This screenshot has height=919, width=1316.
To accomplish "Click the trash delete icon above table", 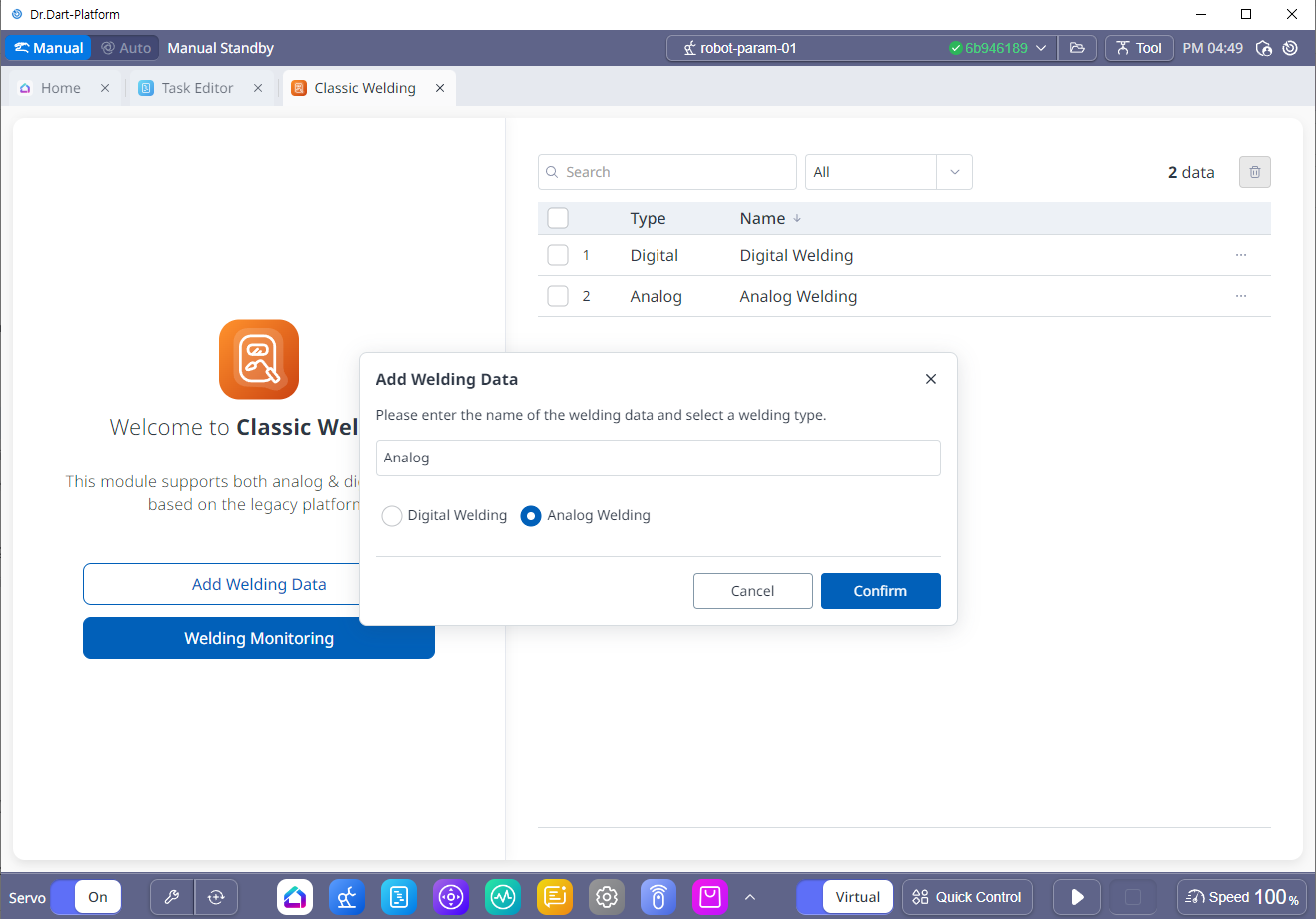I will (x=1254, y=172).
